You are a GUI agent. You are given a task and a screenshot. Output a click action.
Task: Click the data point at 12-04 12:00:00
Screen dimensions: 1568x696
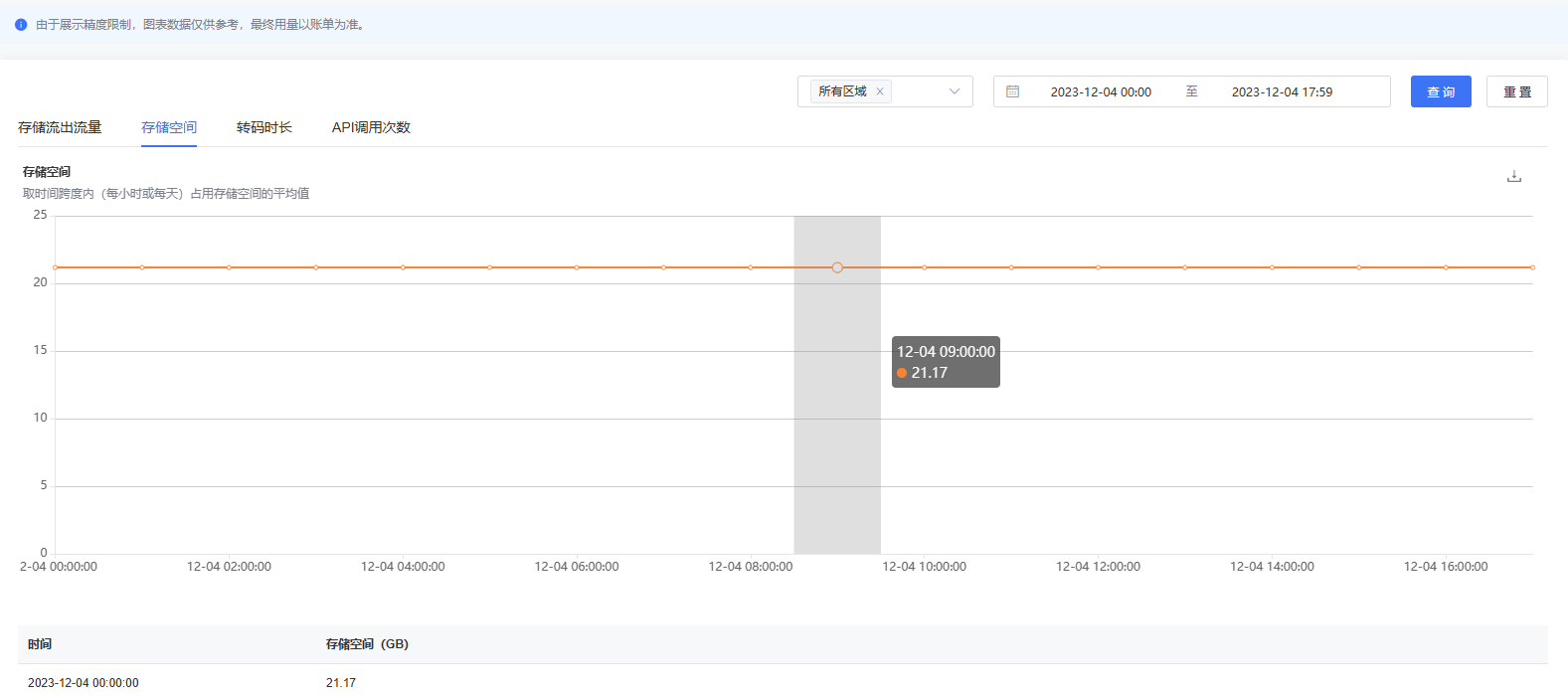click(1098, 267)
